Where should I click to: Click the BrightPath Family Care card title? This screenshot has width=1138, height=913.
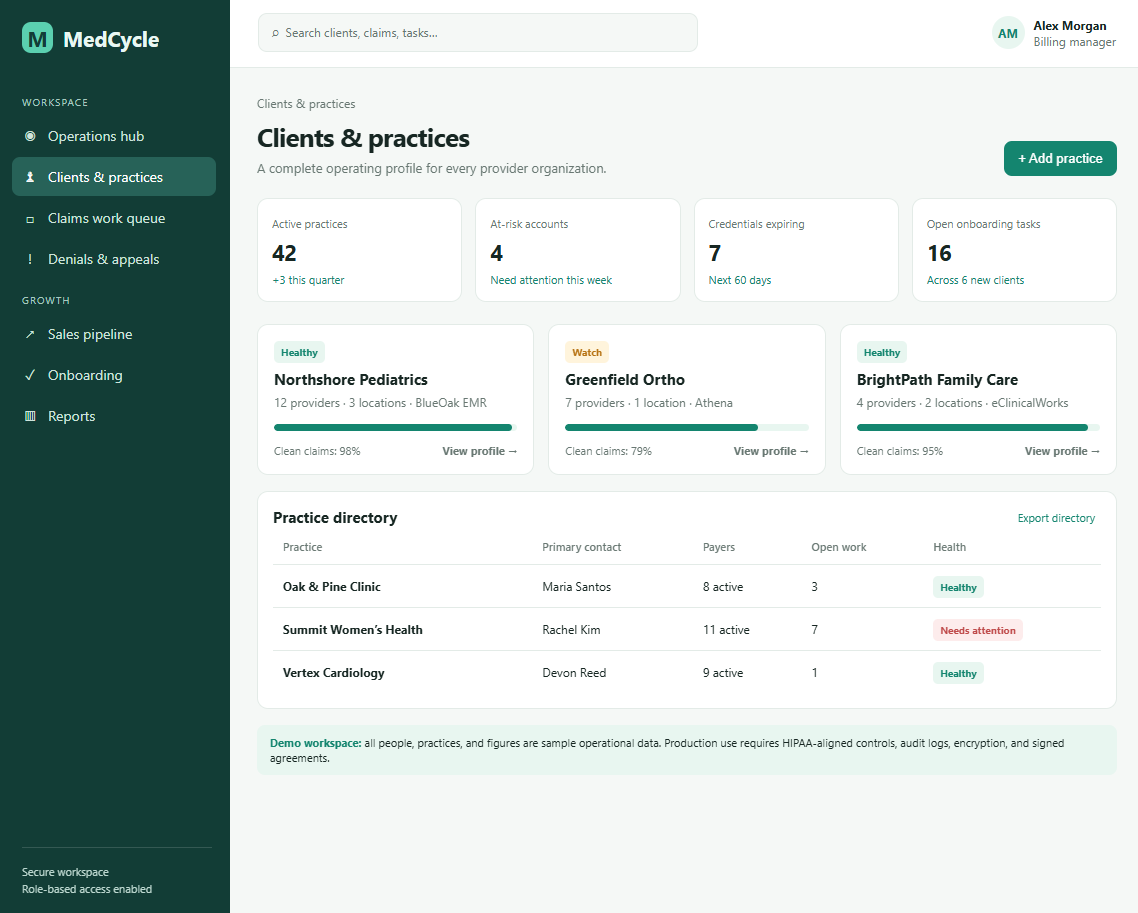[x=937, y=380]
